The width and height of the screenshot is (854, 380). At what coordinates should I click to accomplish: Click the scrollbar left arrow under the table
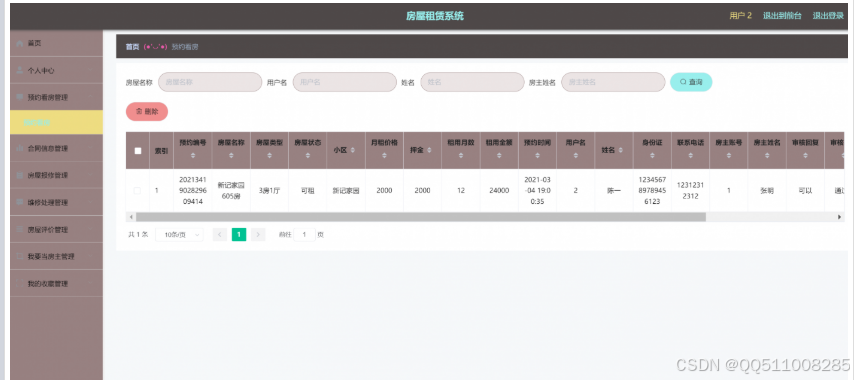click(130, 217)
